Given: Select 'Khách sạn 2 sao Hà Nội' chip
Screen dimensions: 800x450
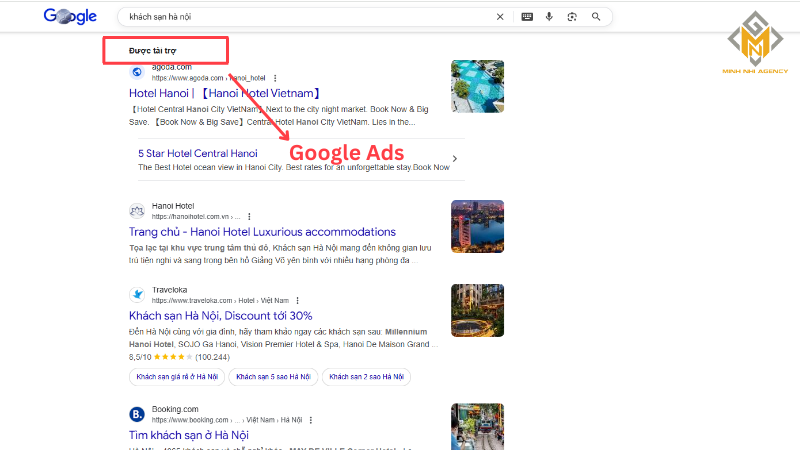Looking at the screenshot, I should (x=366, y=377).
